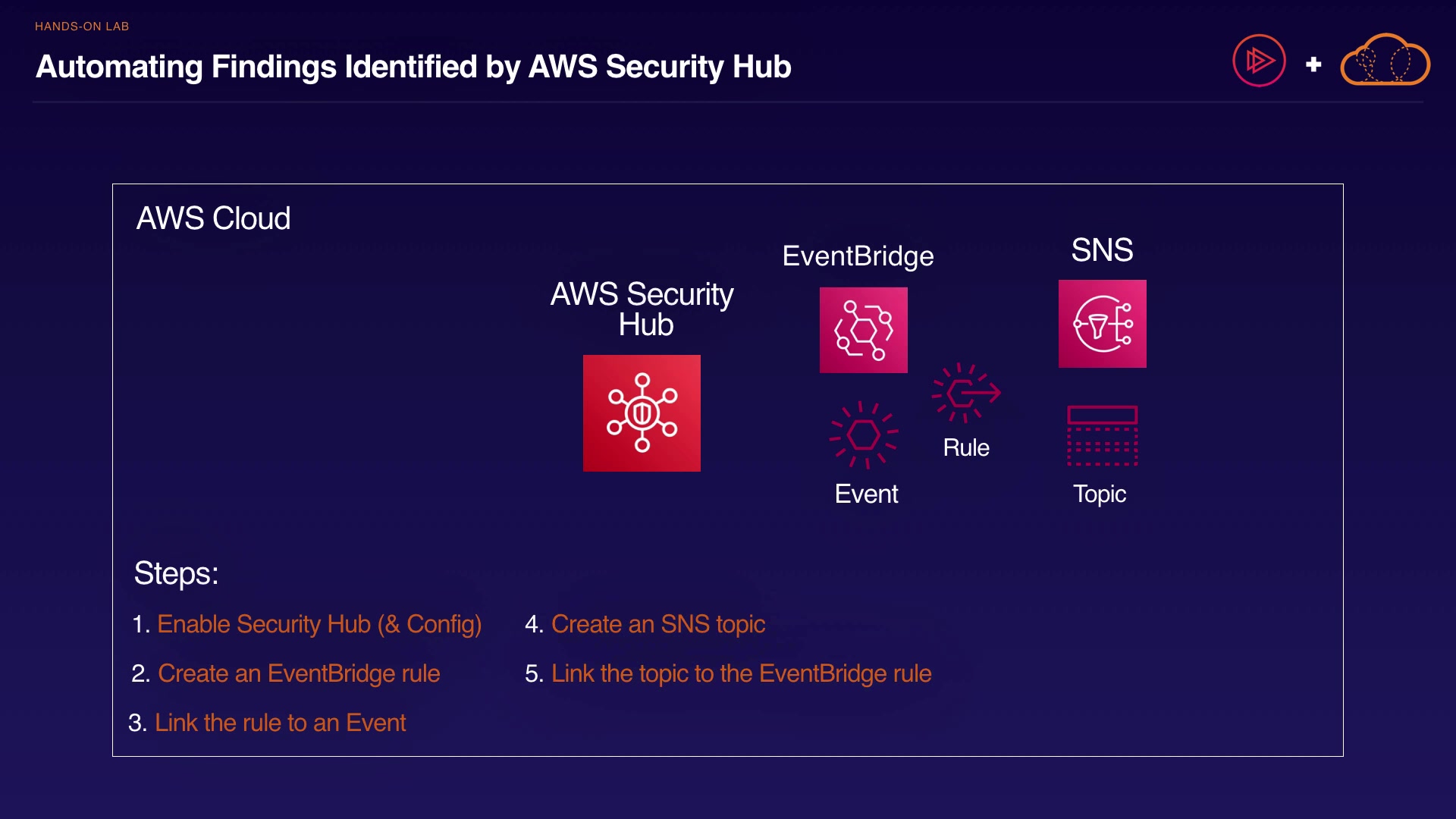
Task: Click 'Link the topic to the EventBridge rule'
Action: (x=741, y=673)
